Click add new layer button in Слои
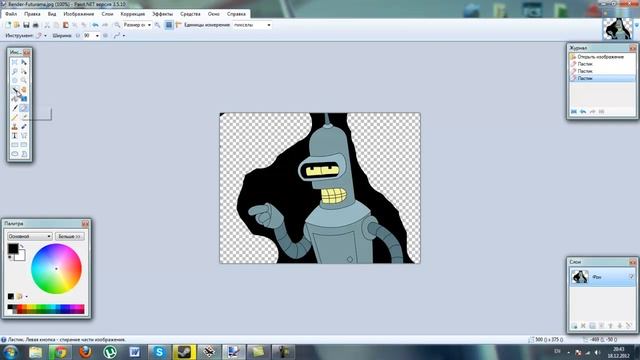Viewport: 640px width, 360px height. pyautogui.click(x=574, y=326)
